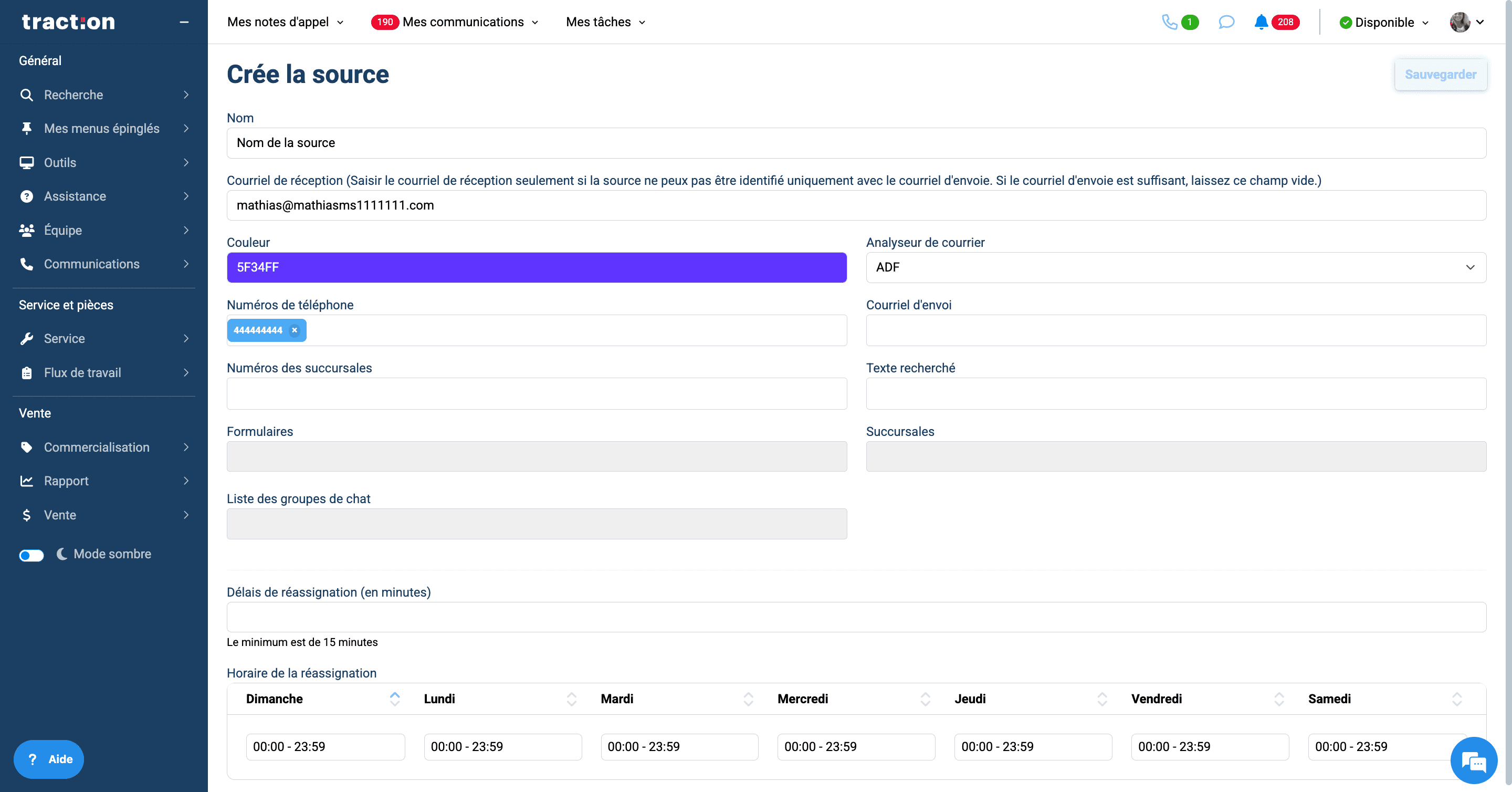Click the Aide help button
The height and width of the screenshot is (792, 1512).
tap(49, 759)
